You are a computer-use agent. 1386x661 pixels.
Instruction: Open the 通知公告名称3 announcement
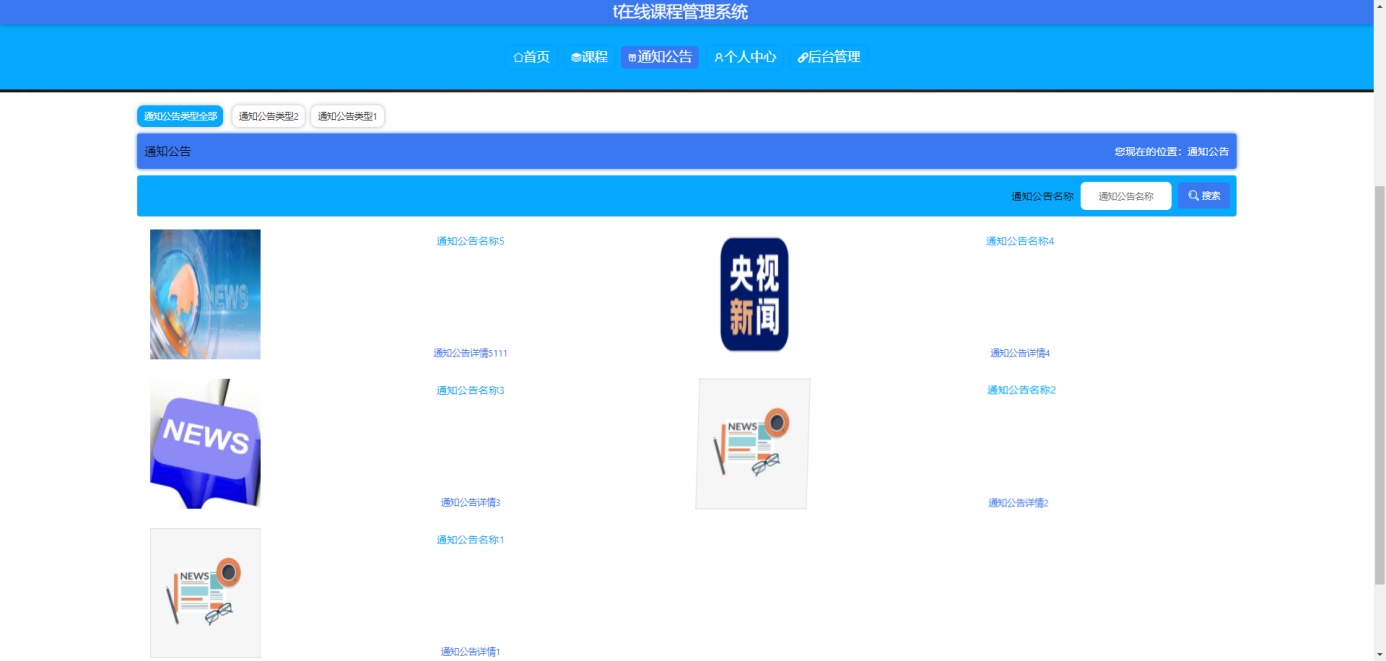tap(469, 389)
